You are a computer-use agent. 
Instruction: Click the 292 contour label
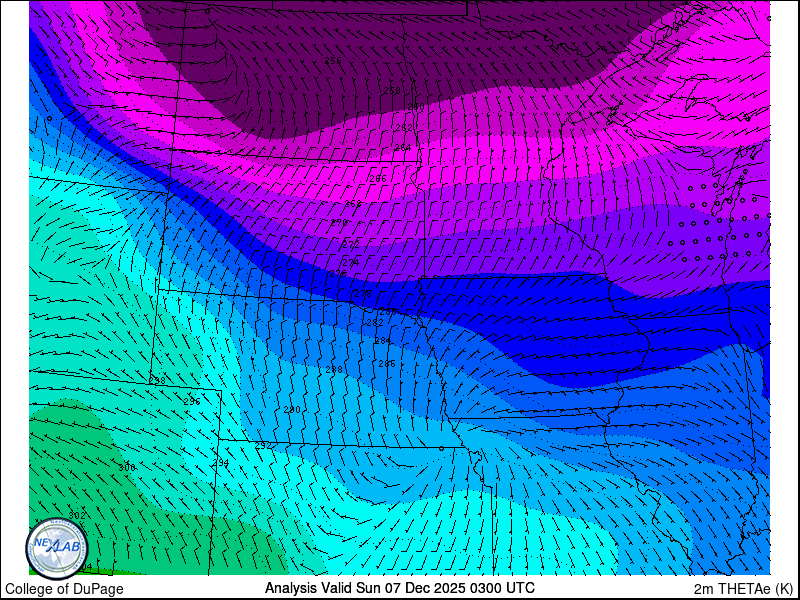(x=263, y=446)
